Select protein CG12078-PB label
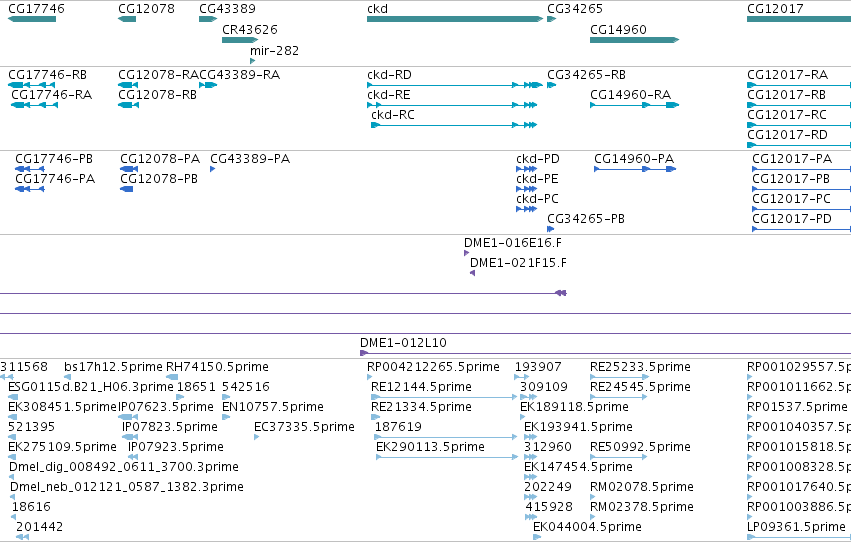 159,179
